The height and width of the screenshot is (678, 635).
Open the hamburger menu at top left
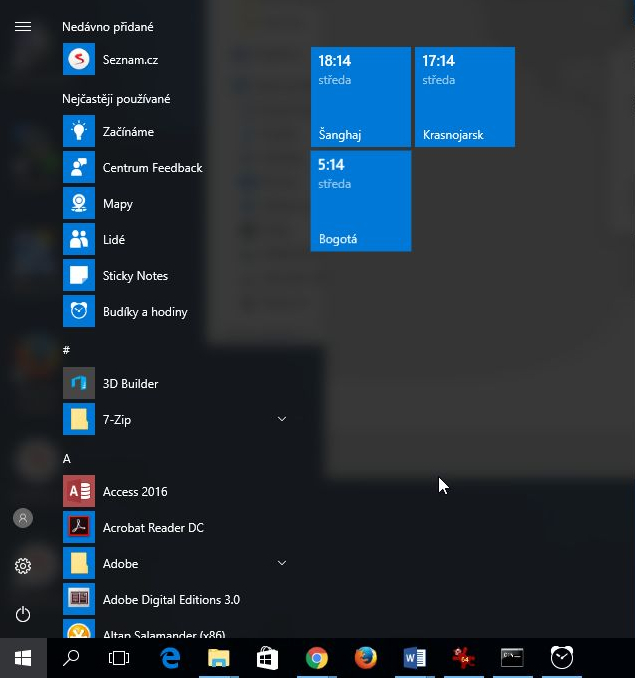[x=23, y=27]
